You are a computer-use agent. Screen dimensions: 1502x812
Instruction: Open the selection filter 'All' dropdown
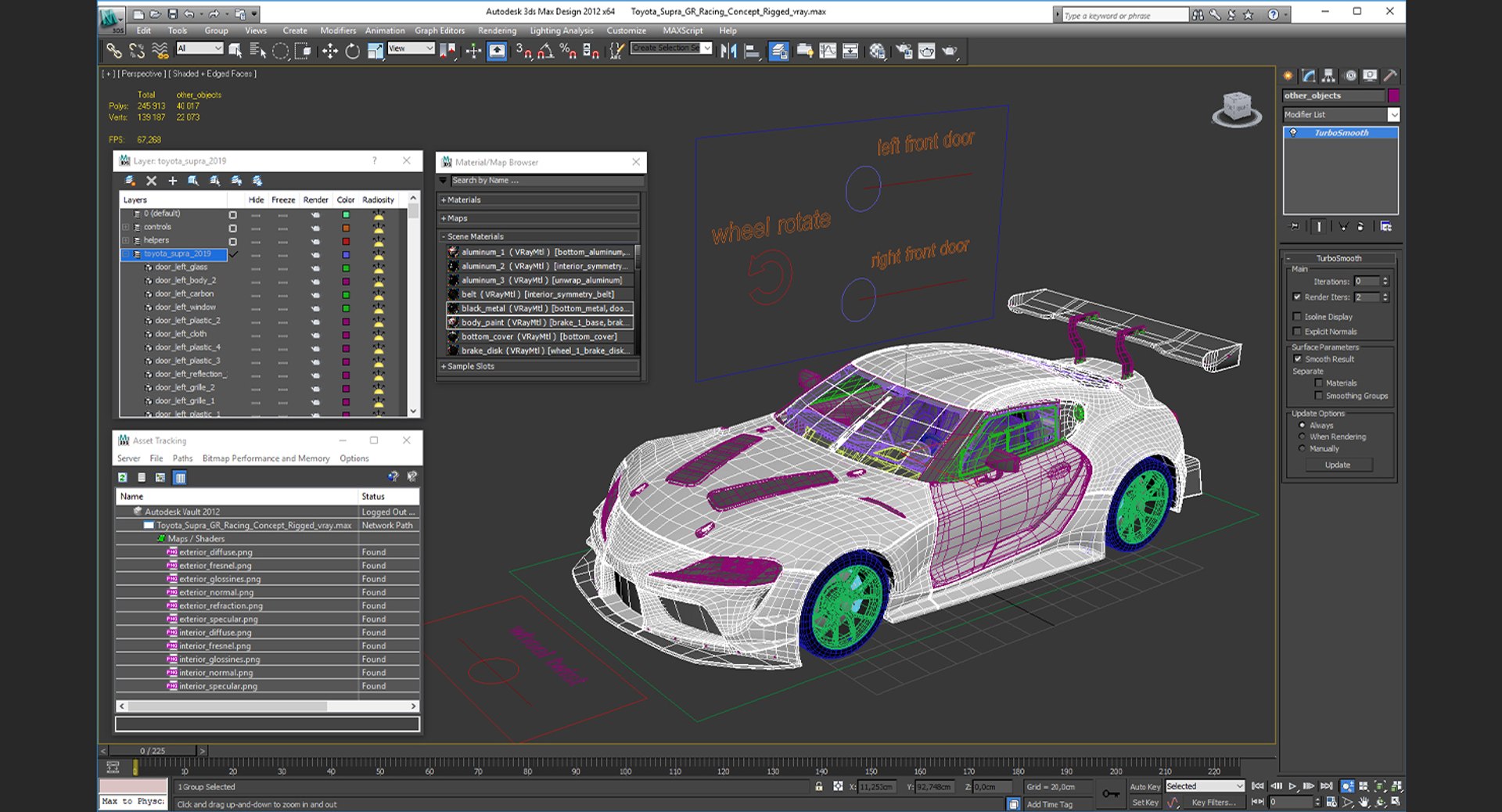(199, 49)
